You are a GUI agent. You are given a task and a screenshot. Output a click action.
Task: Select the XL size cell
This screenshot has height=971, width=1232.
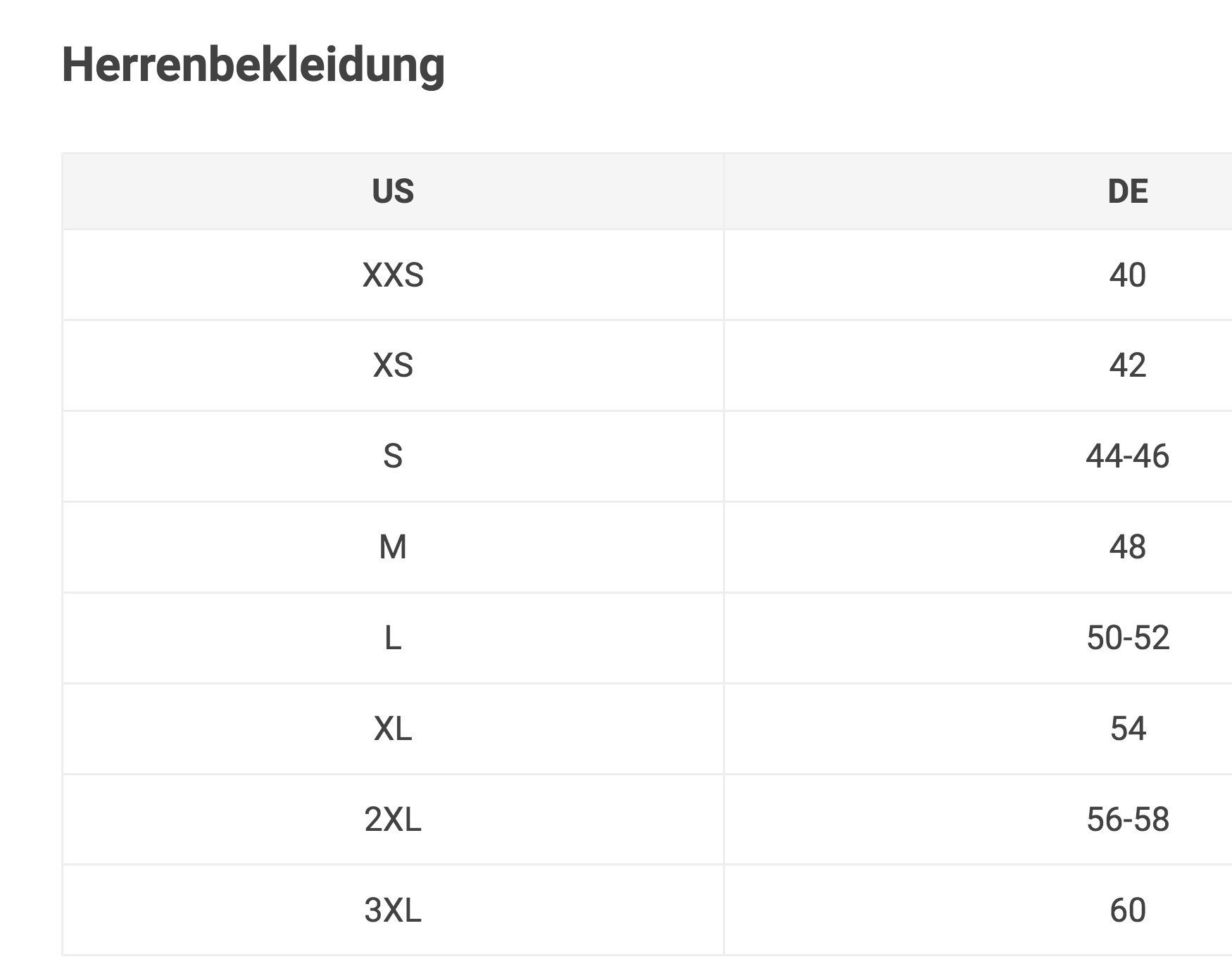(x=393, y=729)
